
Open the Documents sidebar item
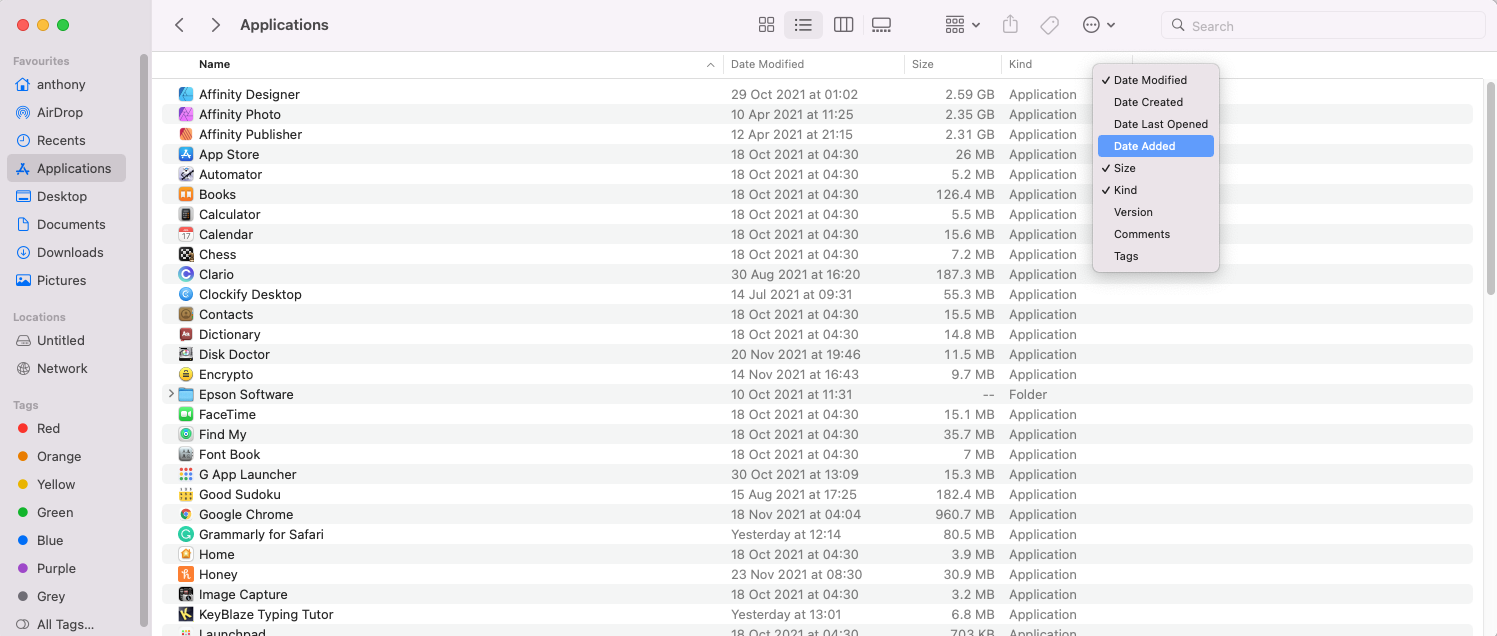click(66, 224)
